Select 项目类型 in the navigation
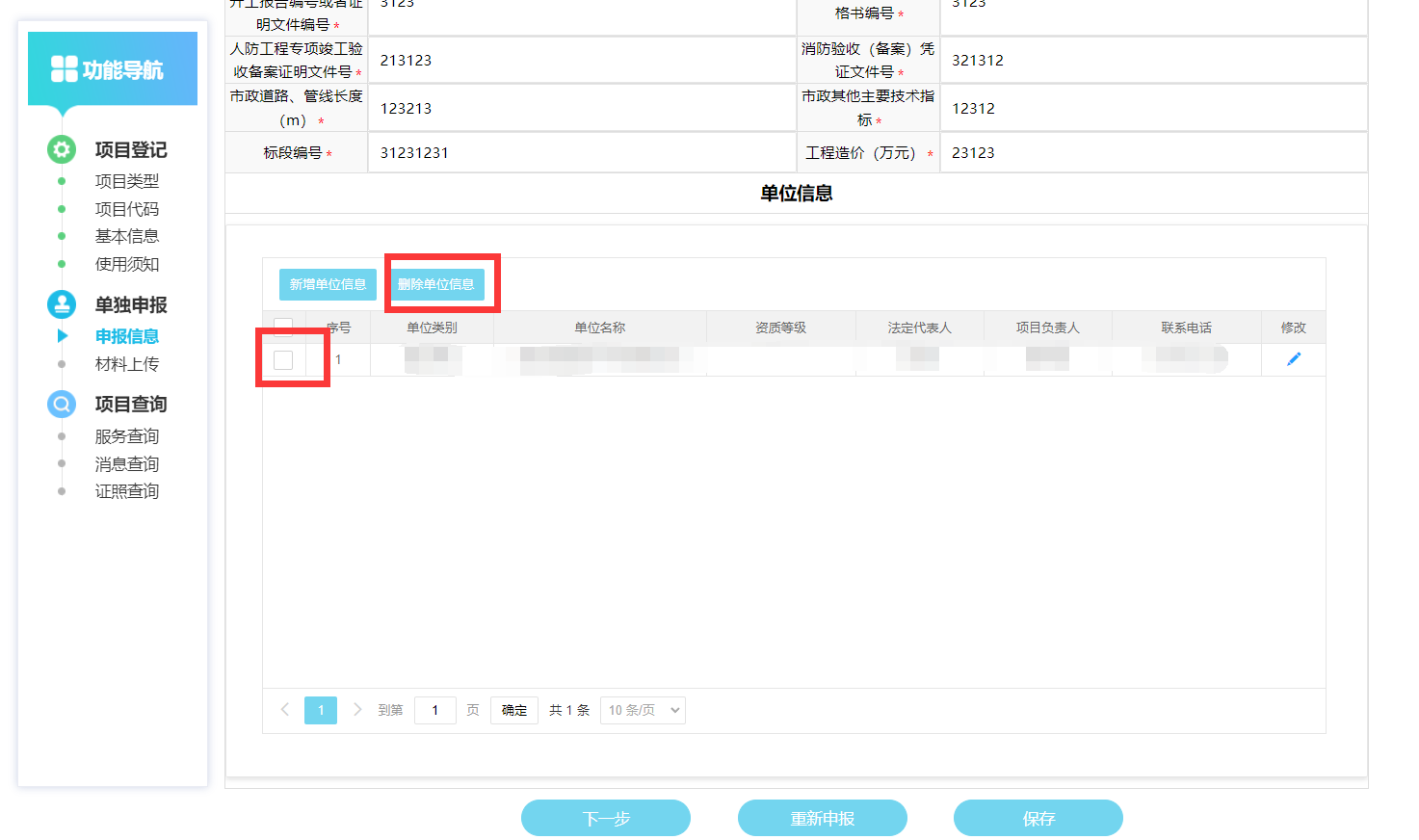This screenshot has height=840, width=1419. tap(126, 181)
